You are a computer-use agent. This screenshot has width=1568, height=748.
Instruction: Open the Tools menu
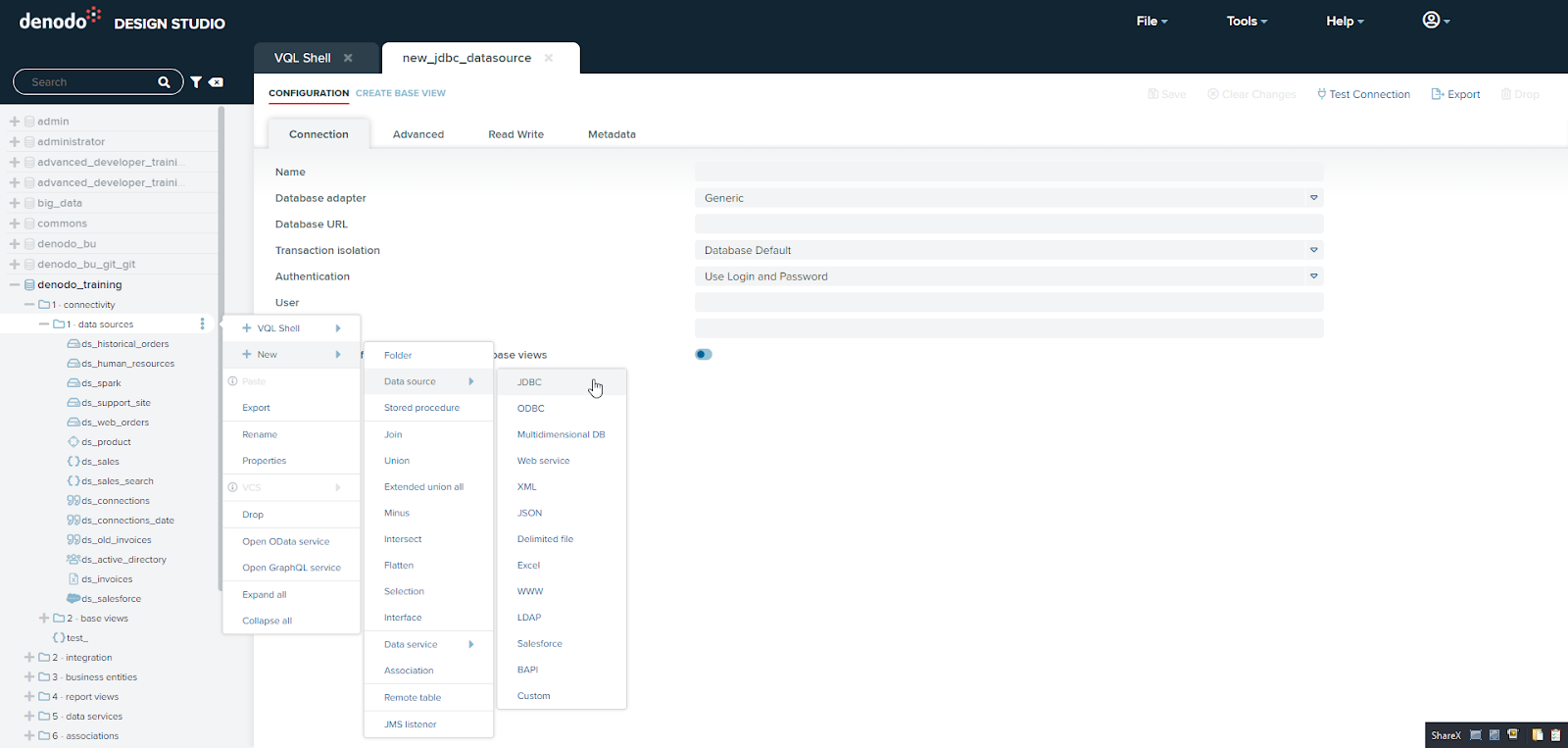(1247, 21)
